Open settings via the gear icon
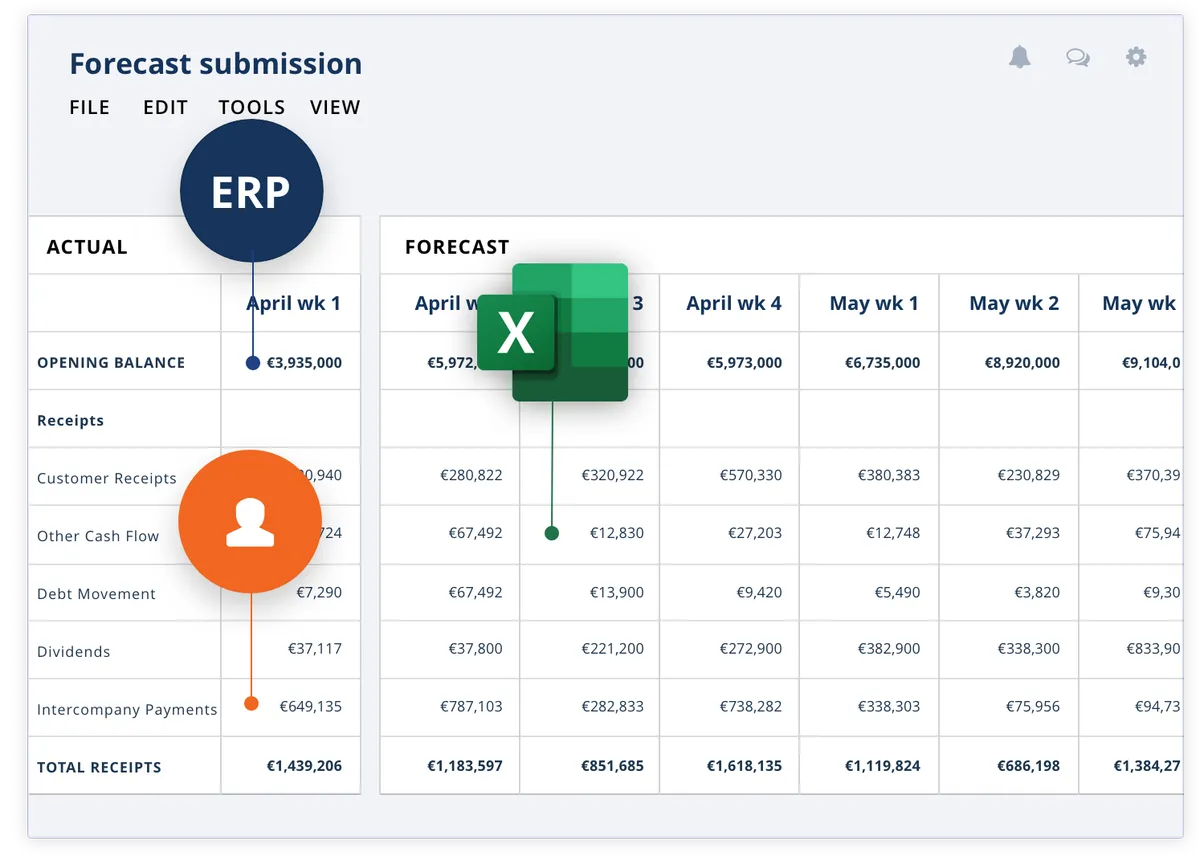Screen dimensions: 1200x856 coord(1136,57)
